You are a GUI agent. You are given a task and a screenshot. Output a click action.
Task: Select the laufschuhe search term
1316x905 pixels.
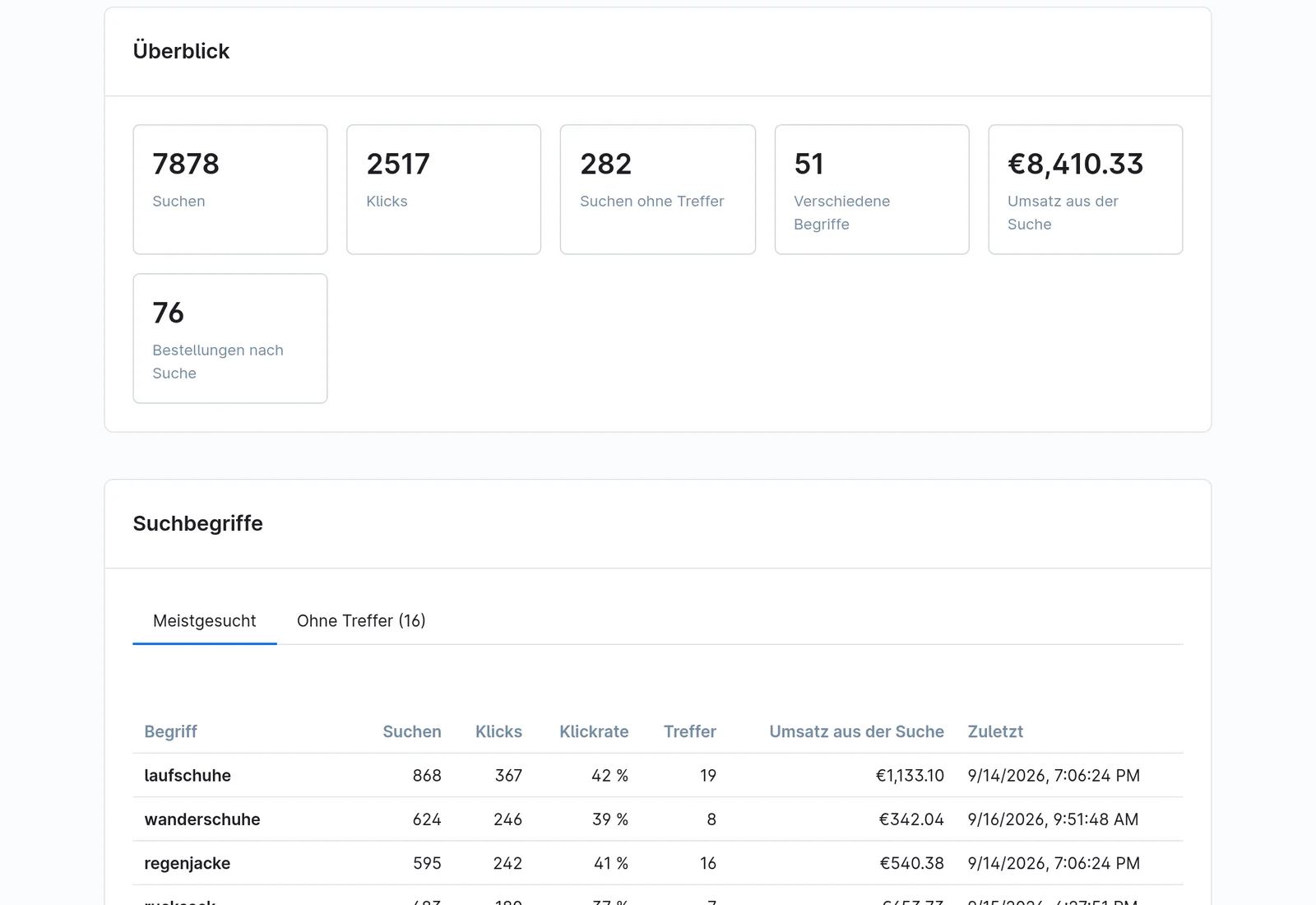pyautogui.click(x=188, y=776)
